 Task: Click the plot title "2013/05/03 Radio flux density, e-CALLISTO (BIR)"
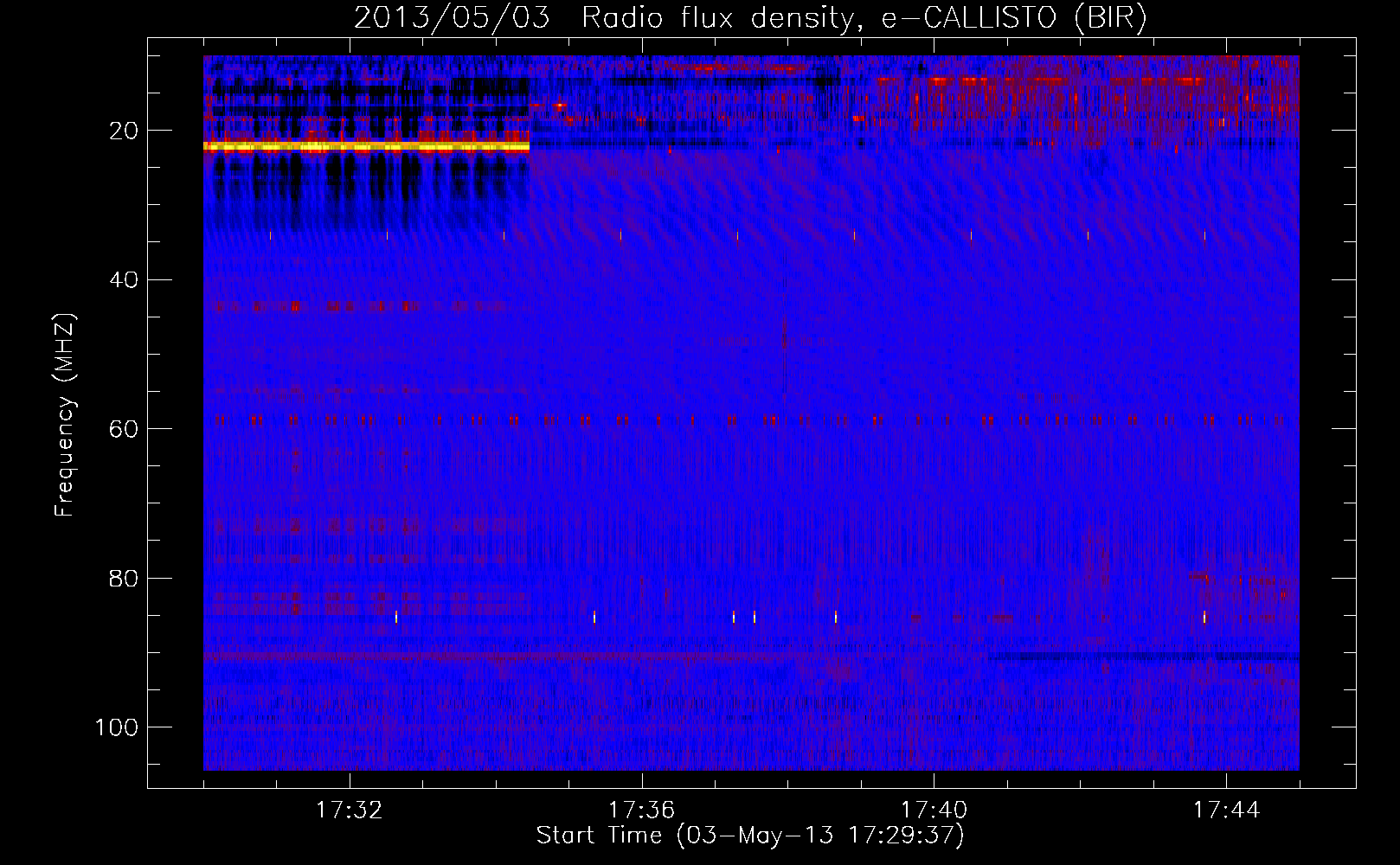[x=750, y=17]
